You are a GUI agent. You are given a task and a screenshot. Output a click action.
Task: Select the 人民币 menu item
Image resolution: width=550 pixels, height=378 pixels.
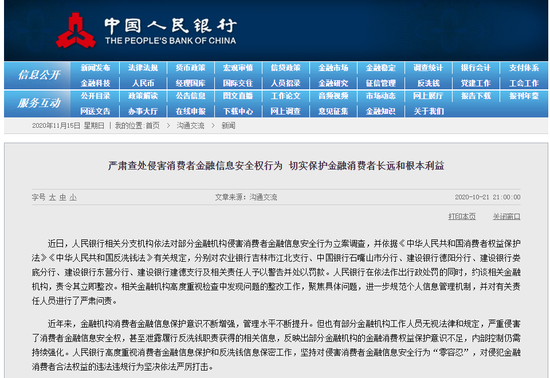tap(143, 83)
